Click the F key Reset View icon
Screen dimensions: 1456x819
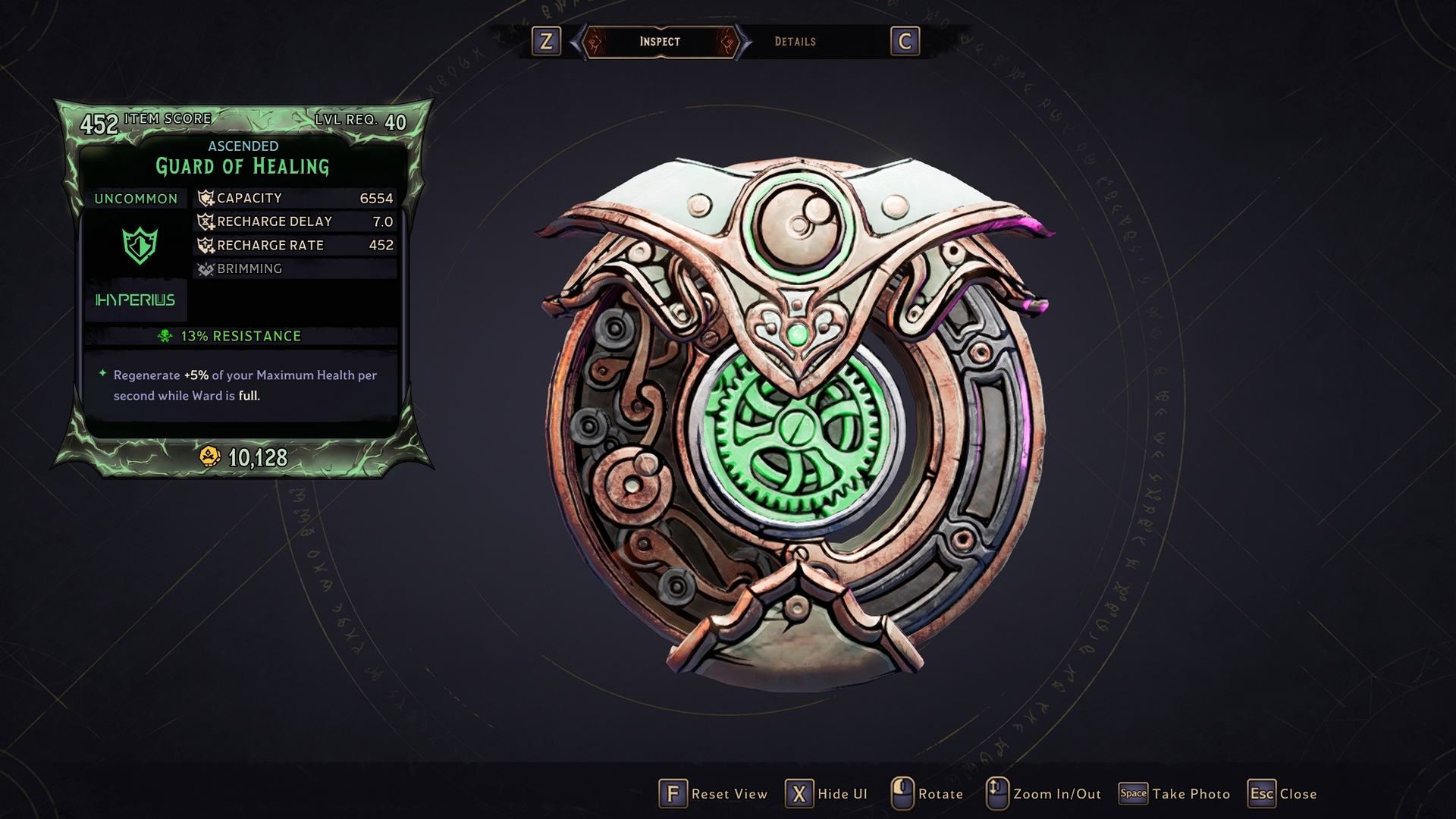tap(673, 794)
